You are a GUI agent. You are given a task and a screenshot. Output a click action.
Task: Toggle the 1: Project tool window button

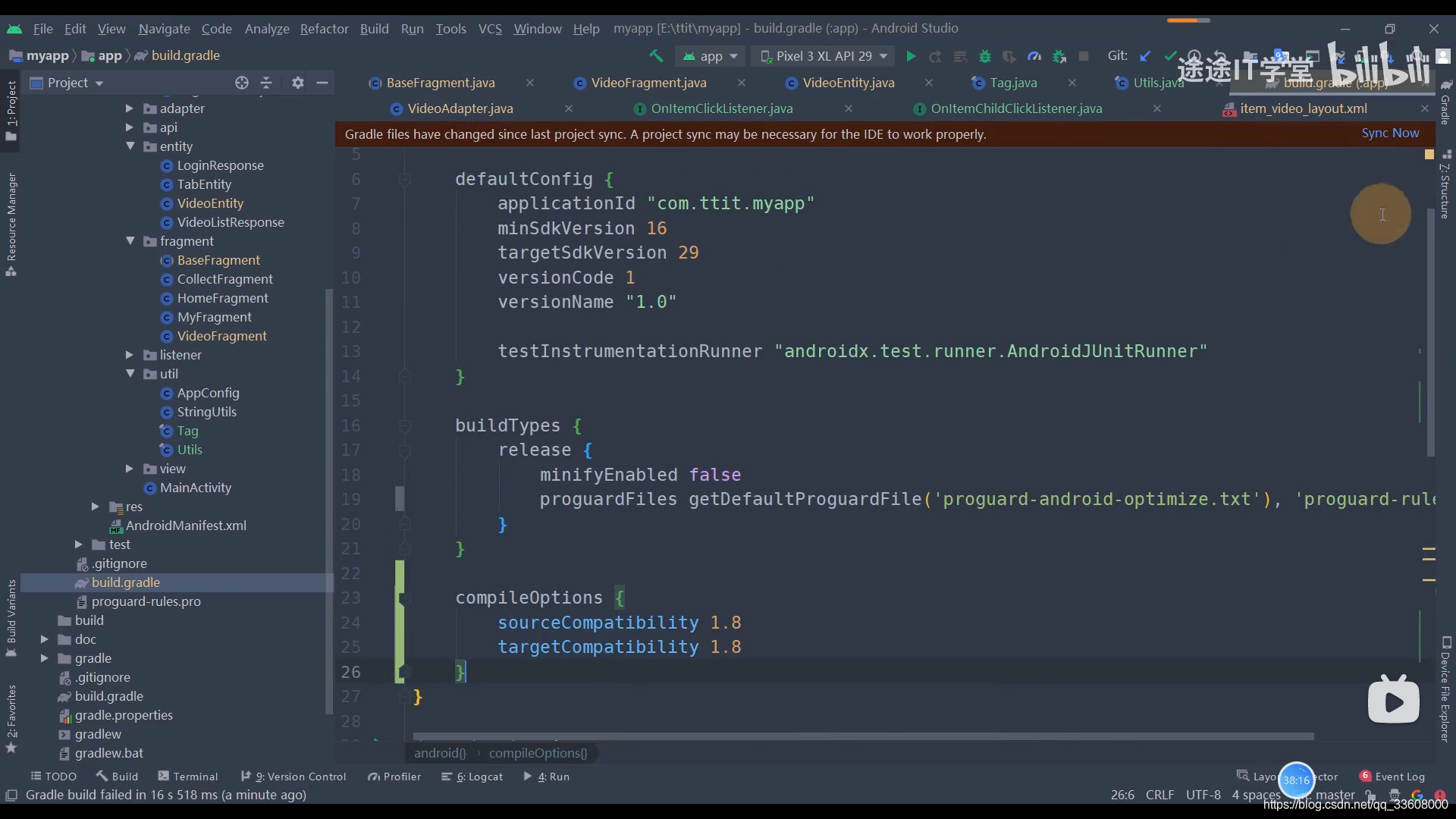click(x=11, y=110)
